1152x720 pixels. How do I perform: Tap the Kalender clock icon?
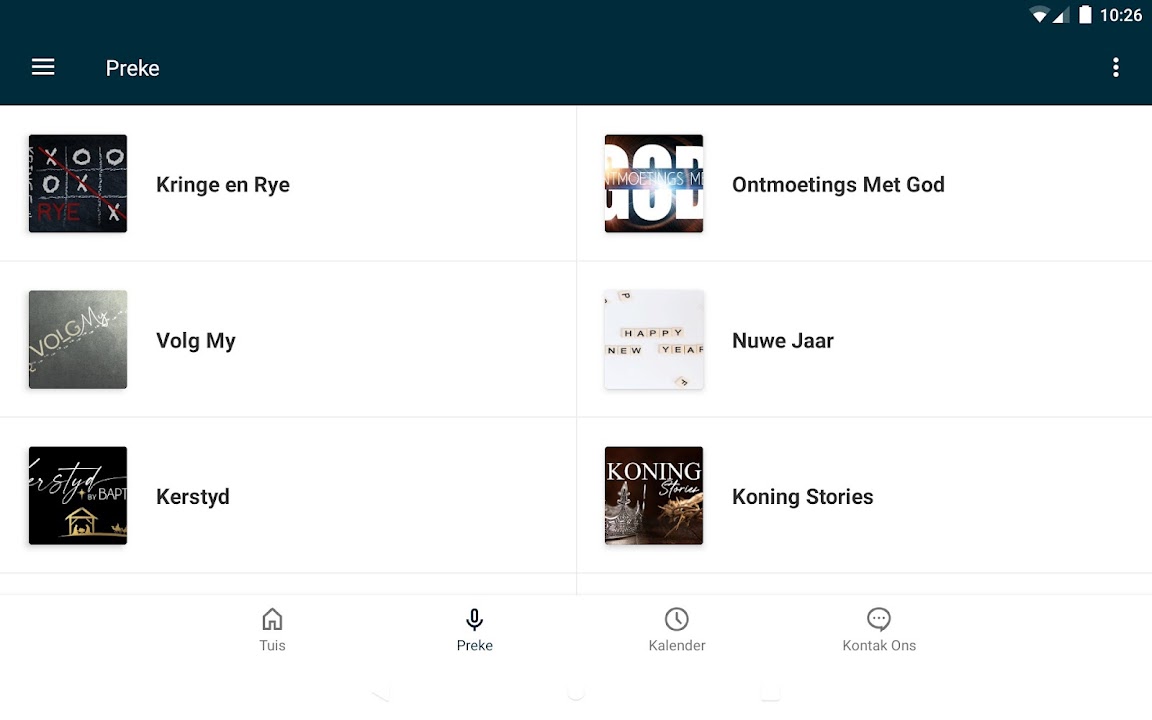coord(677,619)
